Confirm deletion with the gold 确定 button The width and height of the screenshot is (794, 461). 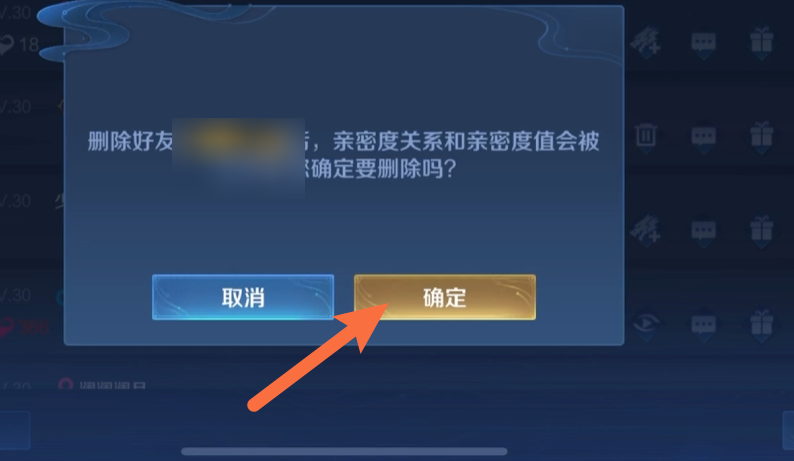pos(445,297)
